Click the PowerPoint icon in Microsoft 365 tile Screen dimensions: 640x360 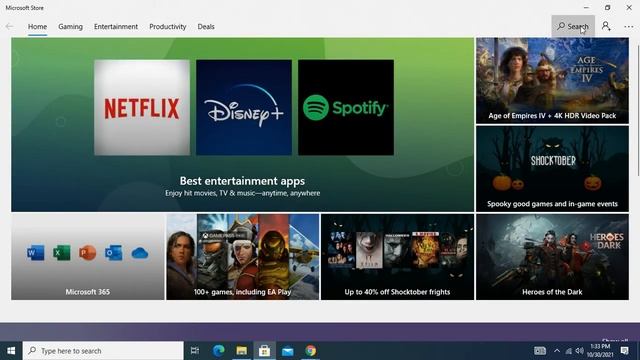click(x=88, y=253)
